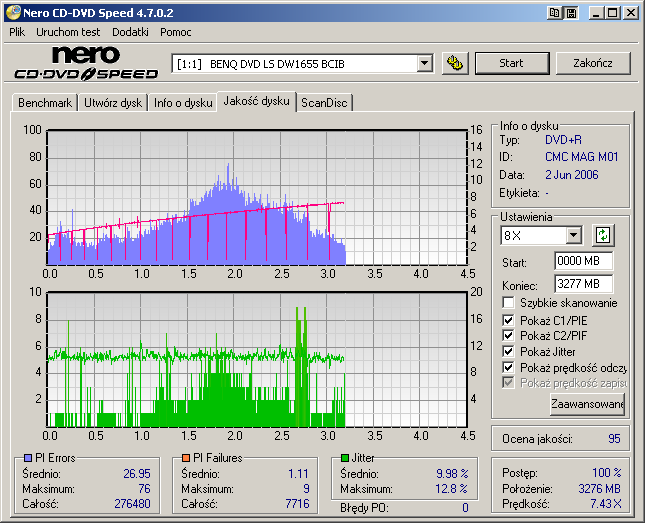Click Jitter average value 9.98 %

pyautogui.click(x=452, y=474)
